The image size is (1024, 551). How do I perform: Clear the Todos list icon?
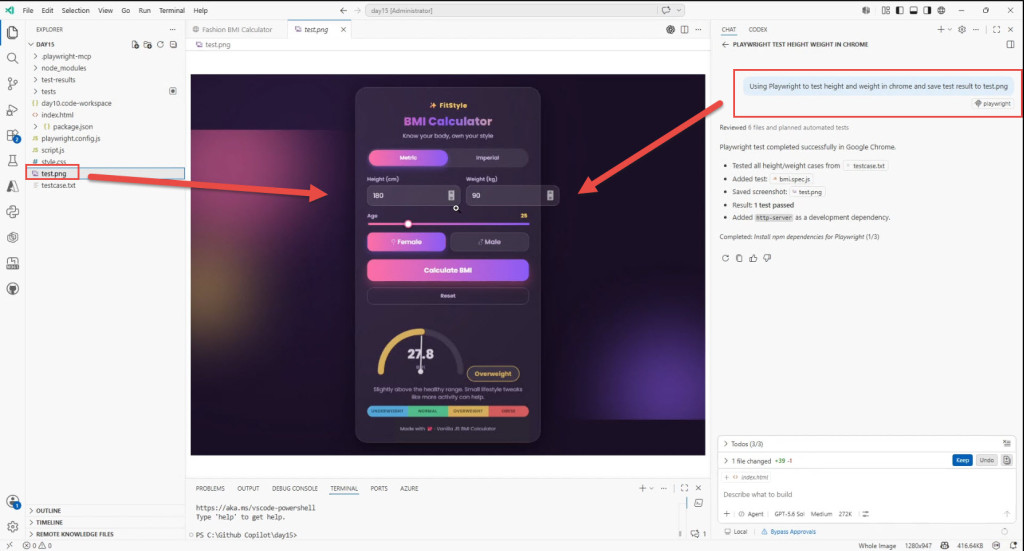point(1006,443)
